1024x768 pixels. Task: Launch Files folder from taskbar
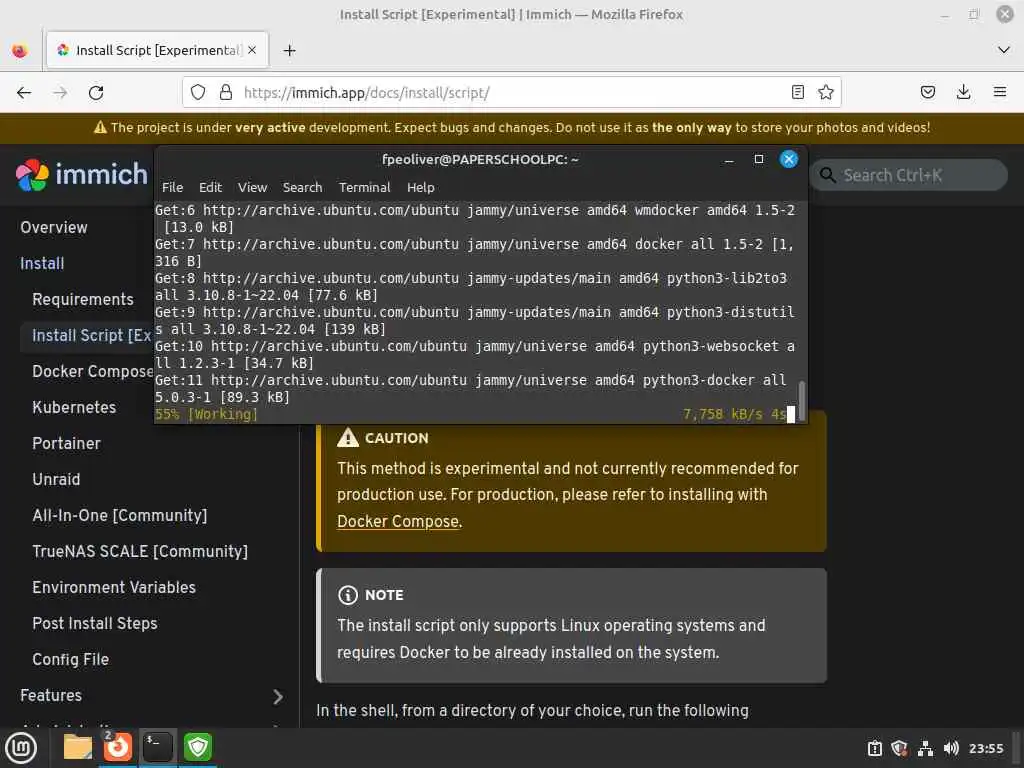[x=78, y=747]
